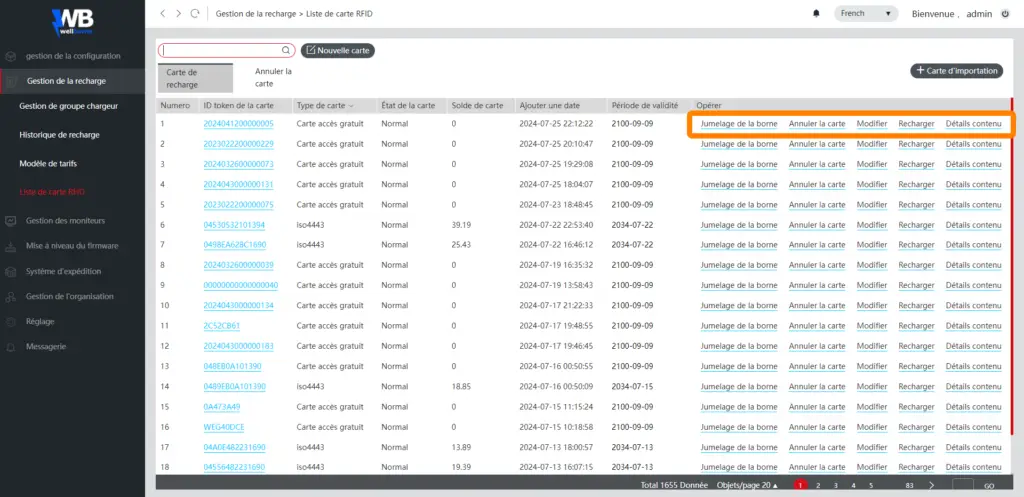1024x497 pixels.
Task: Go to page 3
Action: [x=835, y=485]
